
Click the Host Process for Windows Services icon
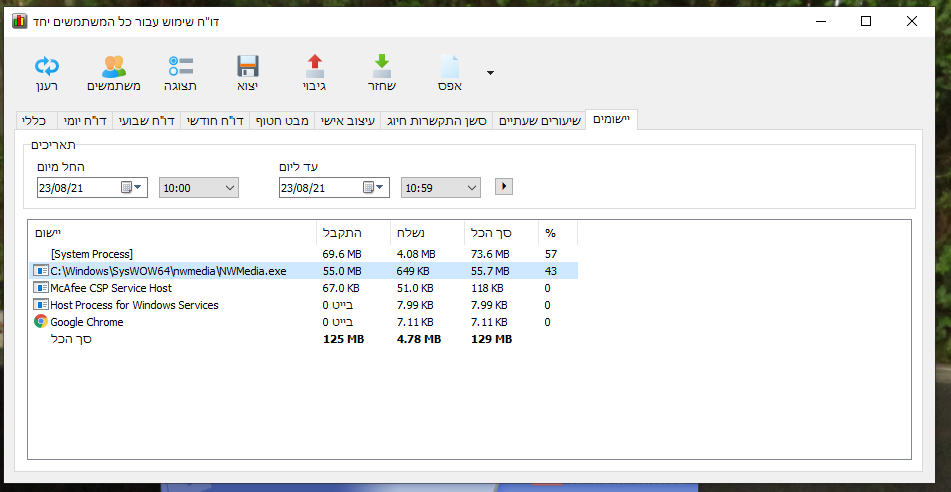point(41,305)
